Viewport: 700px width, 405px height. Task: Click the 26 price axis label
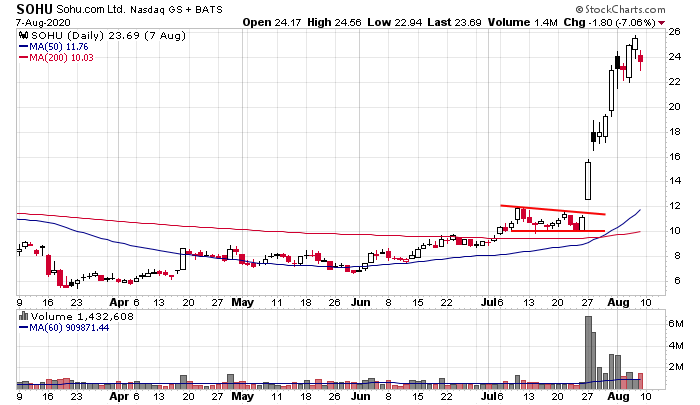click(675, 31)
